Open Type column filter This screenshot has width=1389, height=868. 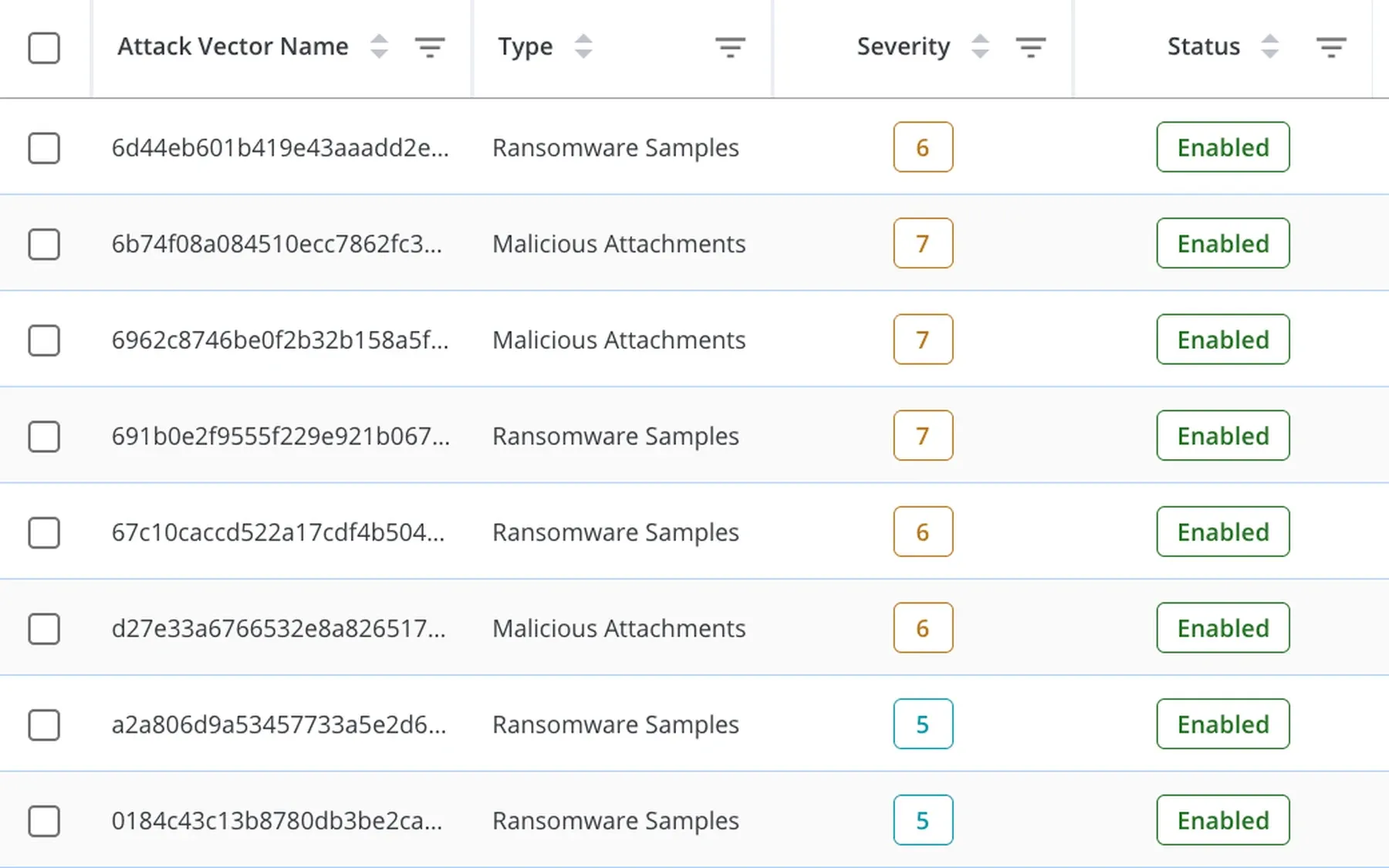coord(730,47)
